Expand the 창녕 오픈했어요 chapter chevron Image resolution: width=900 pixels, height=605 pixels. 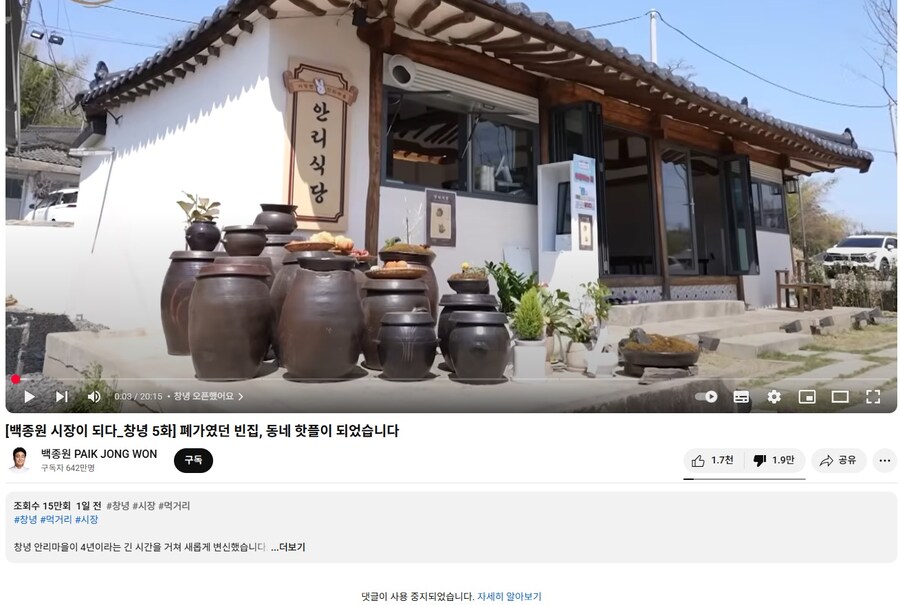point(240,397)
